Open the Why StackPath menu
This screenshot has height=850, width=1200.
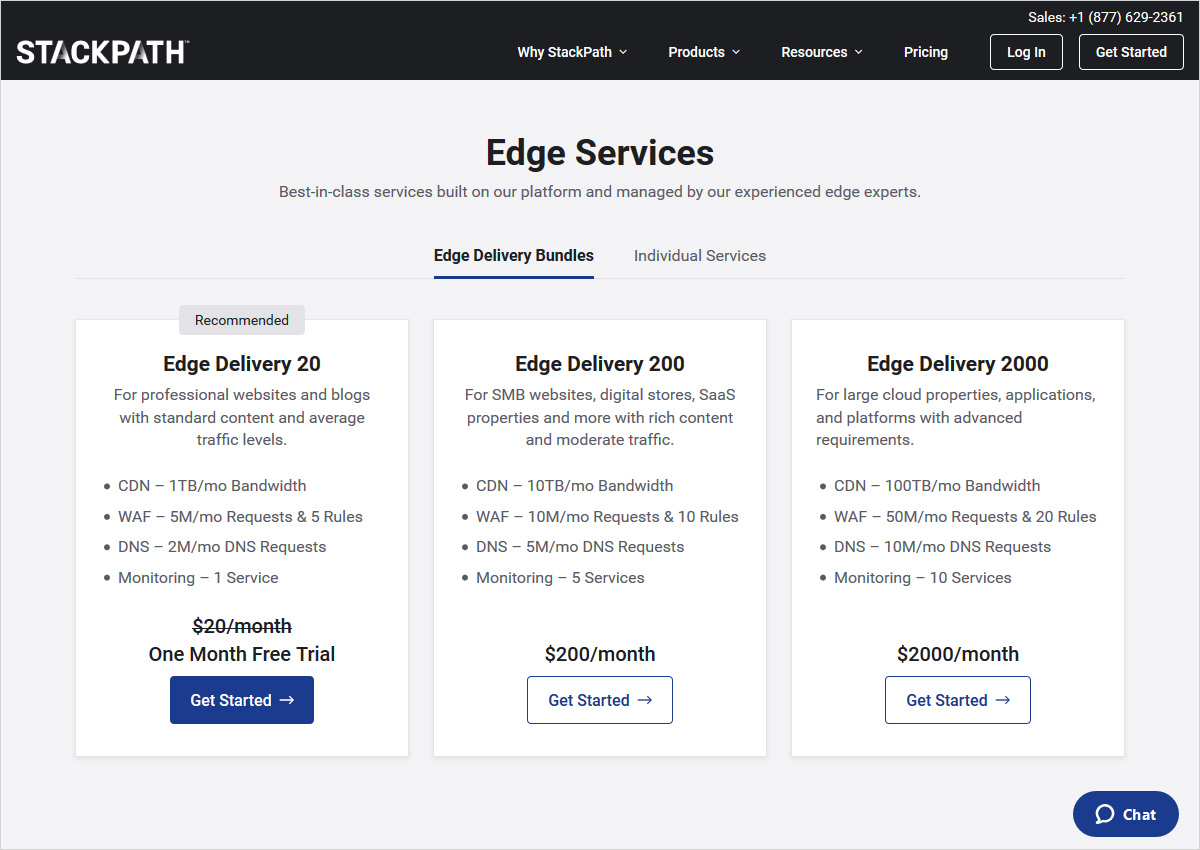[x=564, y=52]
